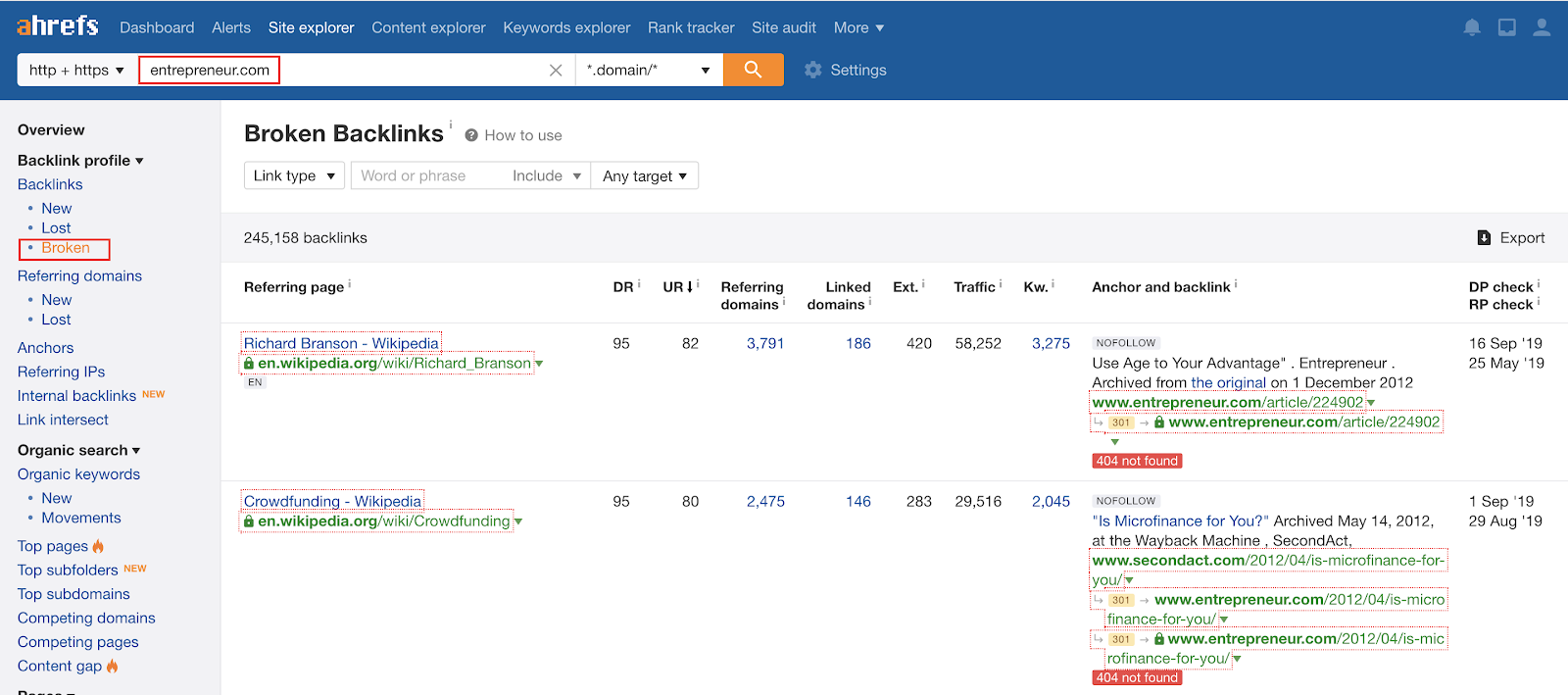Open the http + https protocol dropdown

pyautogui.click(x=76, y=70)
